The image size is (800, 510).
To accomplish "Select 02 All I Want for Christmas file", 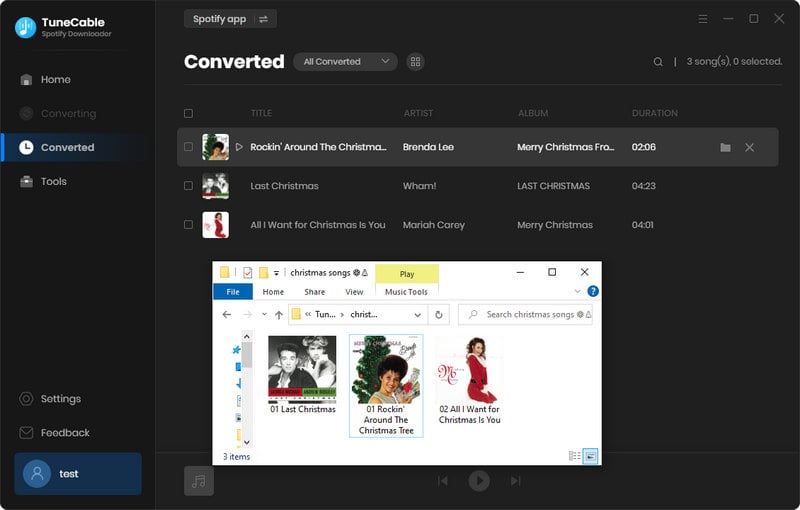I will pyautogui.click(x=469, y=380).
